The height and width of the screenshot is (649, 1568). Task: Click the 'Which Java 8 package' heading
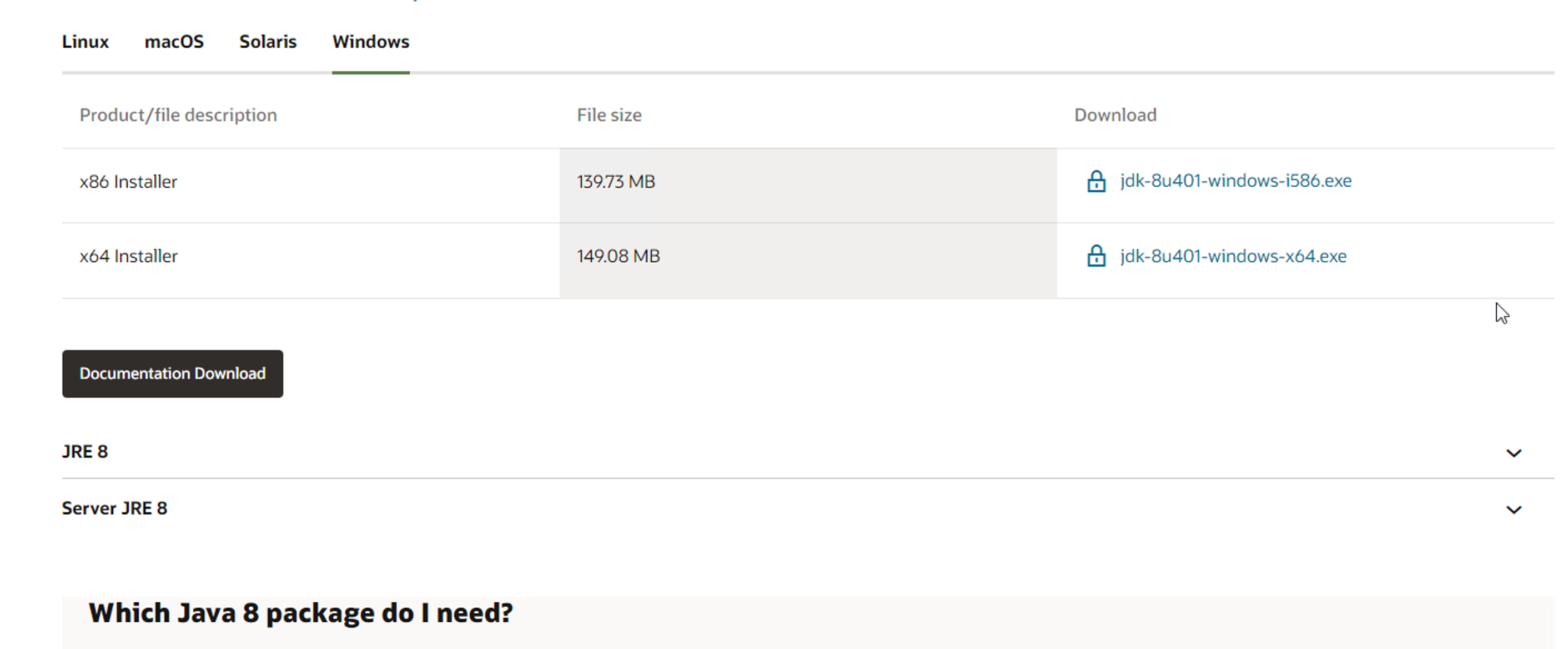tap(301, 613)
